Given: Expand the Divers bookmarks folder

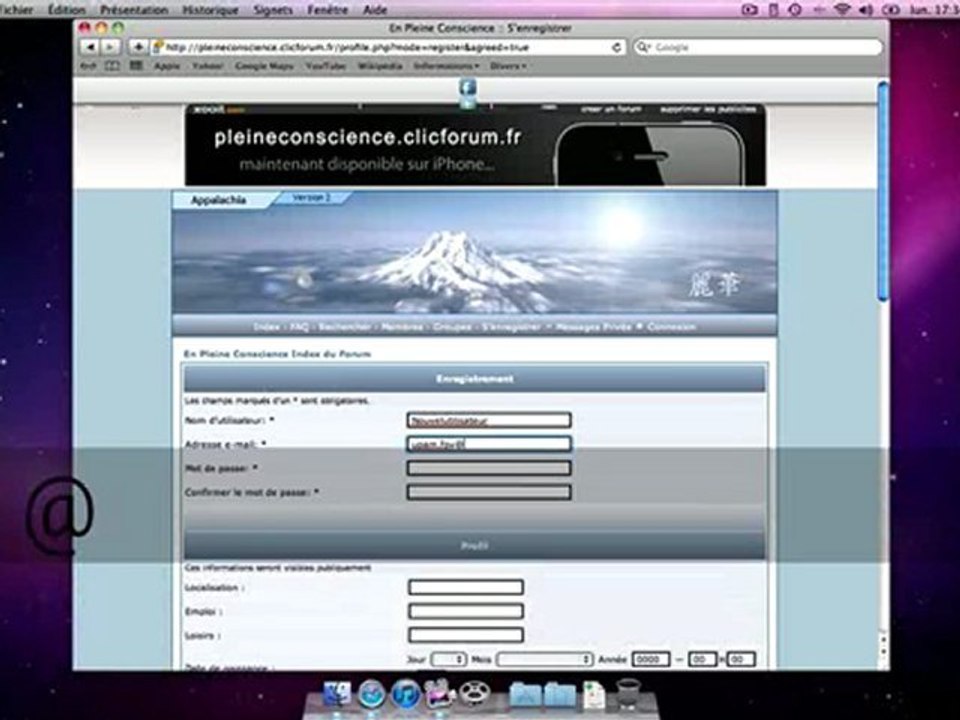Looking at the screenshot, I should (508, 66).
